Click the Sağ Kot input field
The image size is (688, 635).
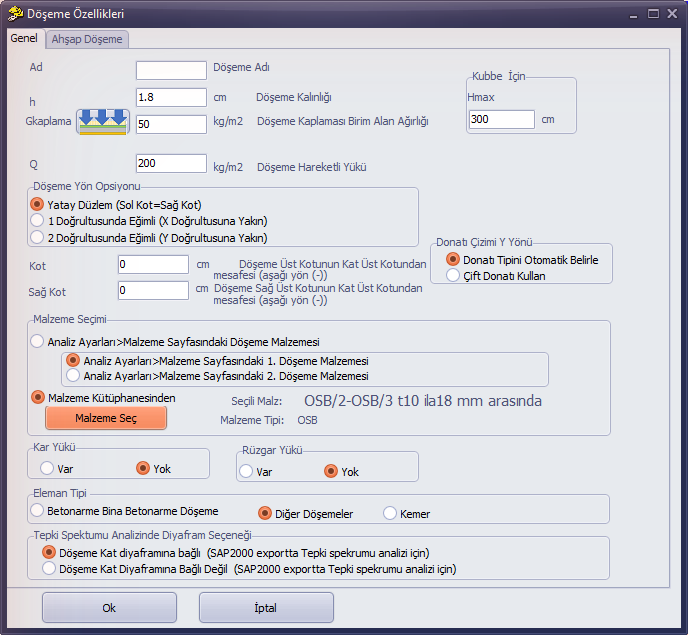click(153, 290)
